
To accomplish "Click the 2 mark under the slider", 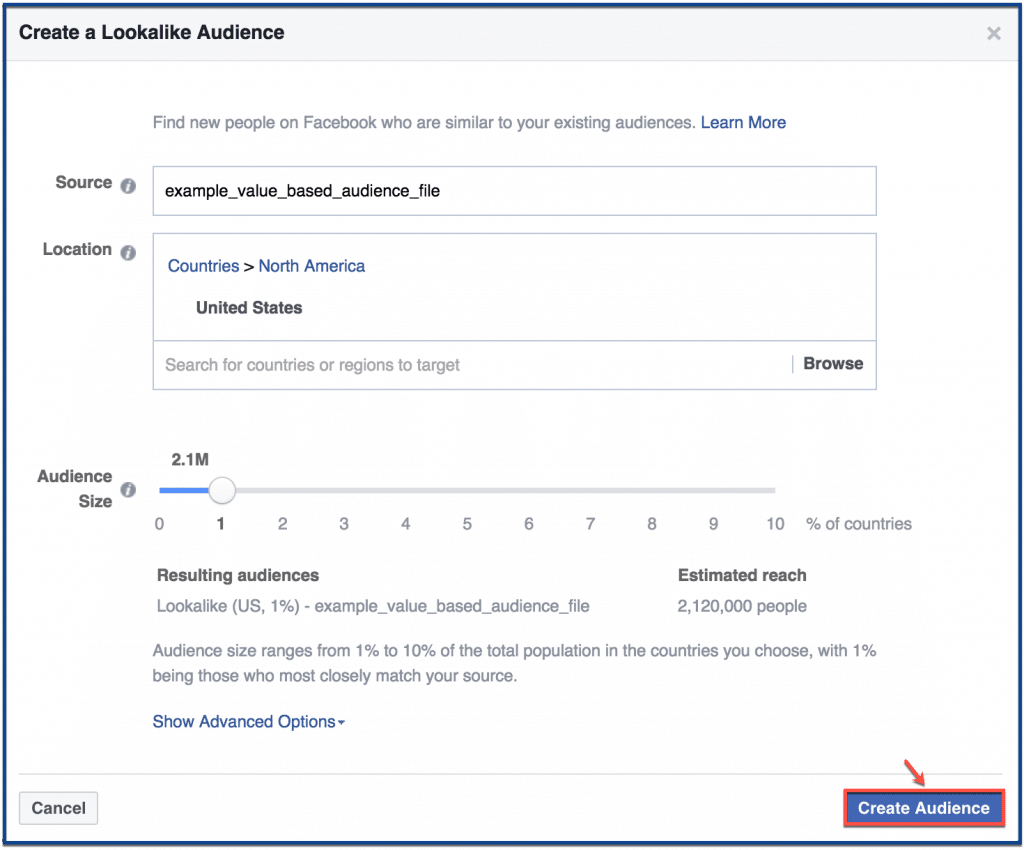I will 283,524.
